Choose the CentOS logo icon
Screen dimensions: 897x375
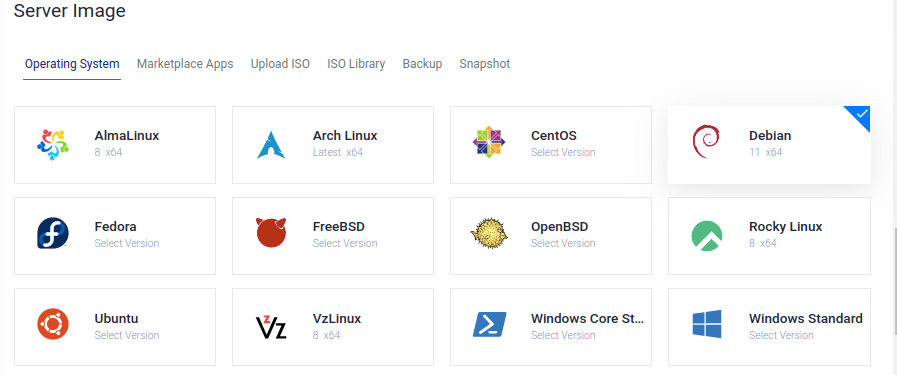(489, 142)
